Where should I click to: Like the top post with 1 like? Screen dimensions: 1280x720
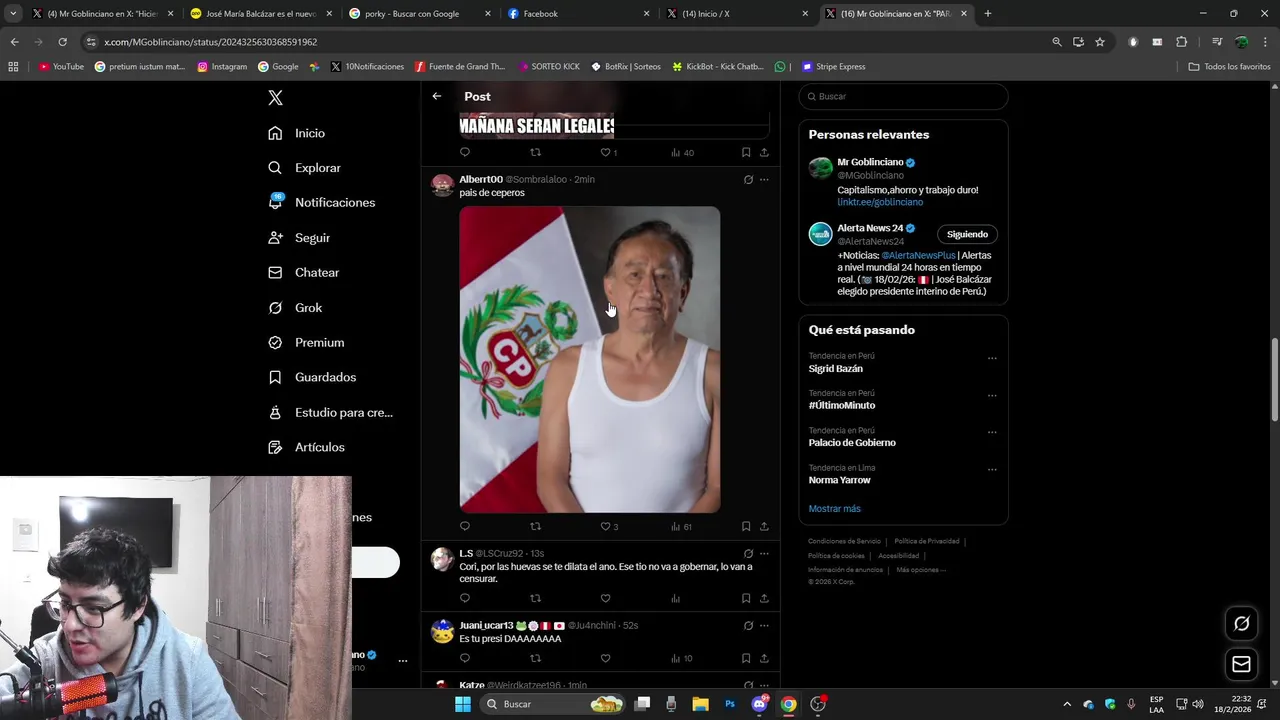point(608,152)
